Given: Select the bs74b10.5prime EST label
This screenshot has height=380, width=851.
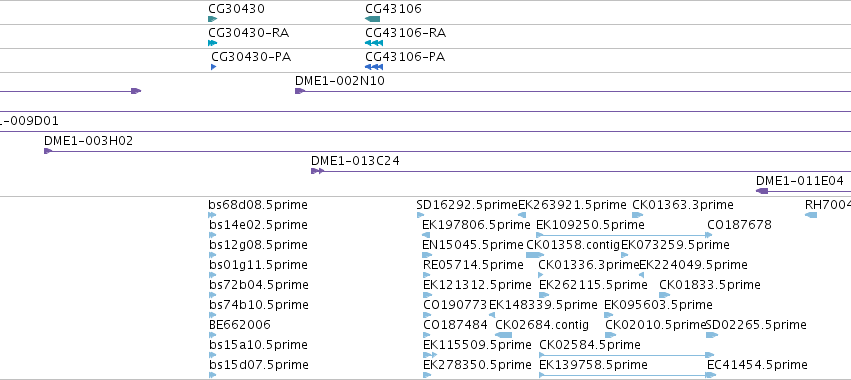Looking at the screenshot, I should (x=258, y=305).
